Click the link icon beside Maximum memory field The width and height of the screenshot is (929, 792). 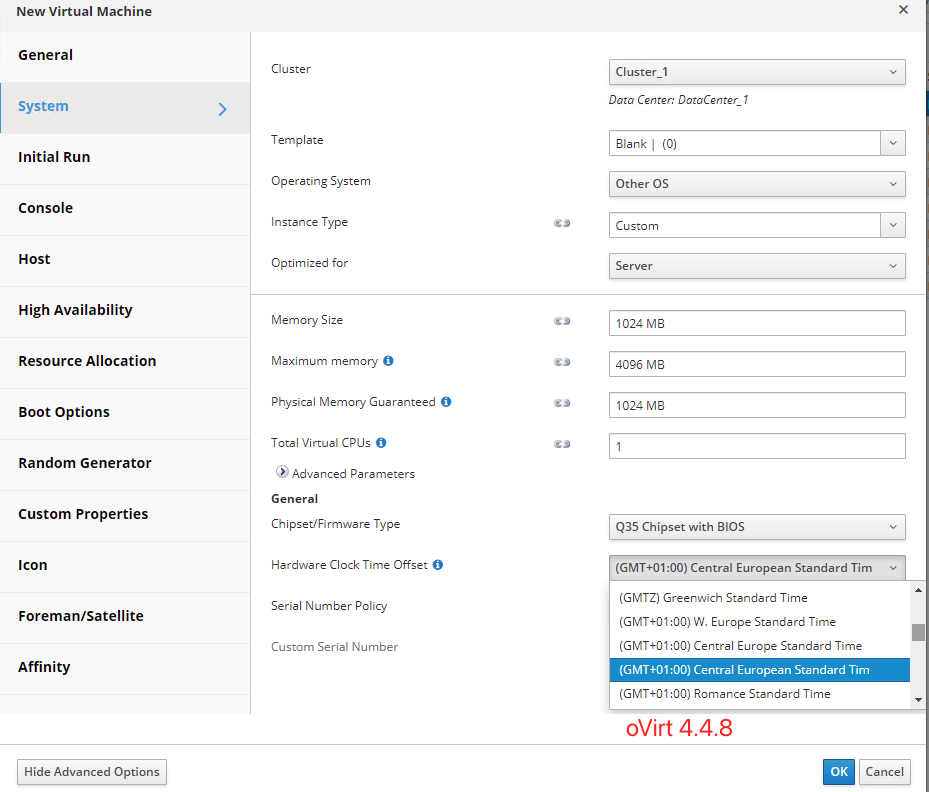tap(562, 362)
